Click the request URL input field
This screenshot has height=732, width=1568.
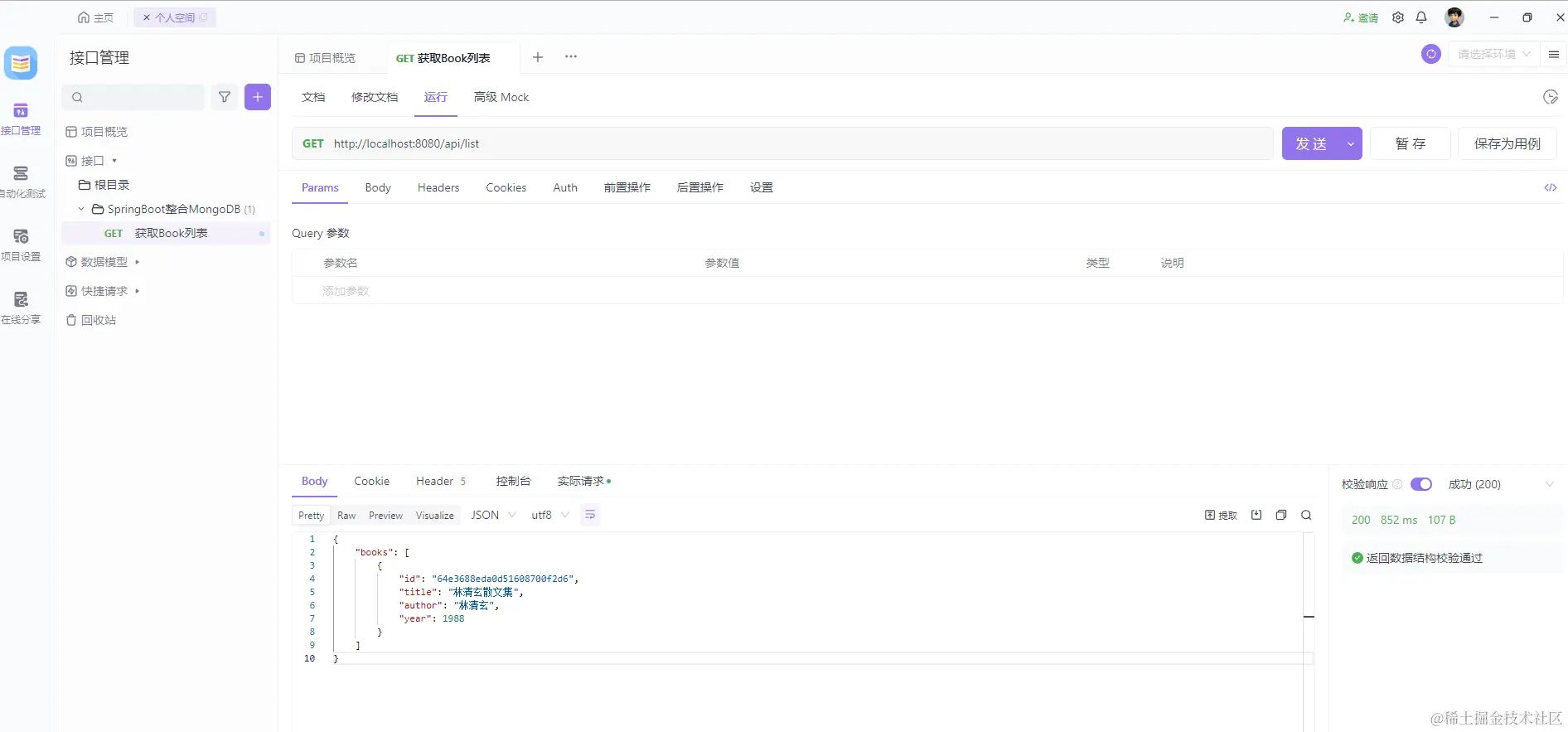pyautogui.click(x=782, y=143)
